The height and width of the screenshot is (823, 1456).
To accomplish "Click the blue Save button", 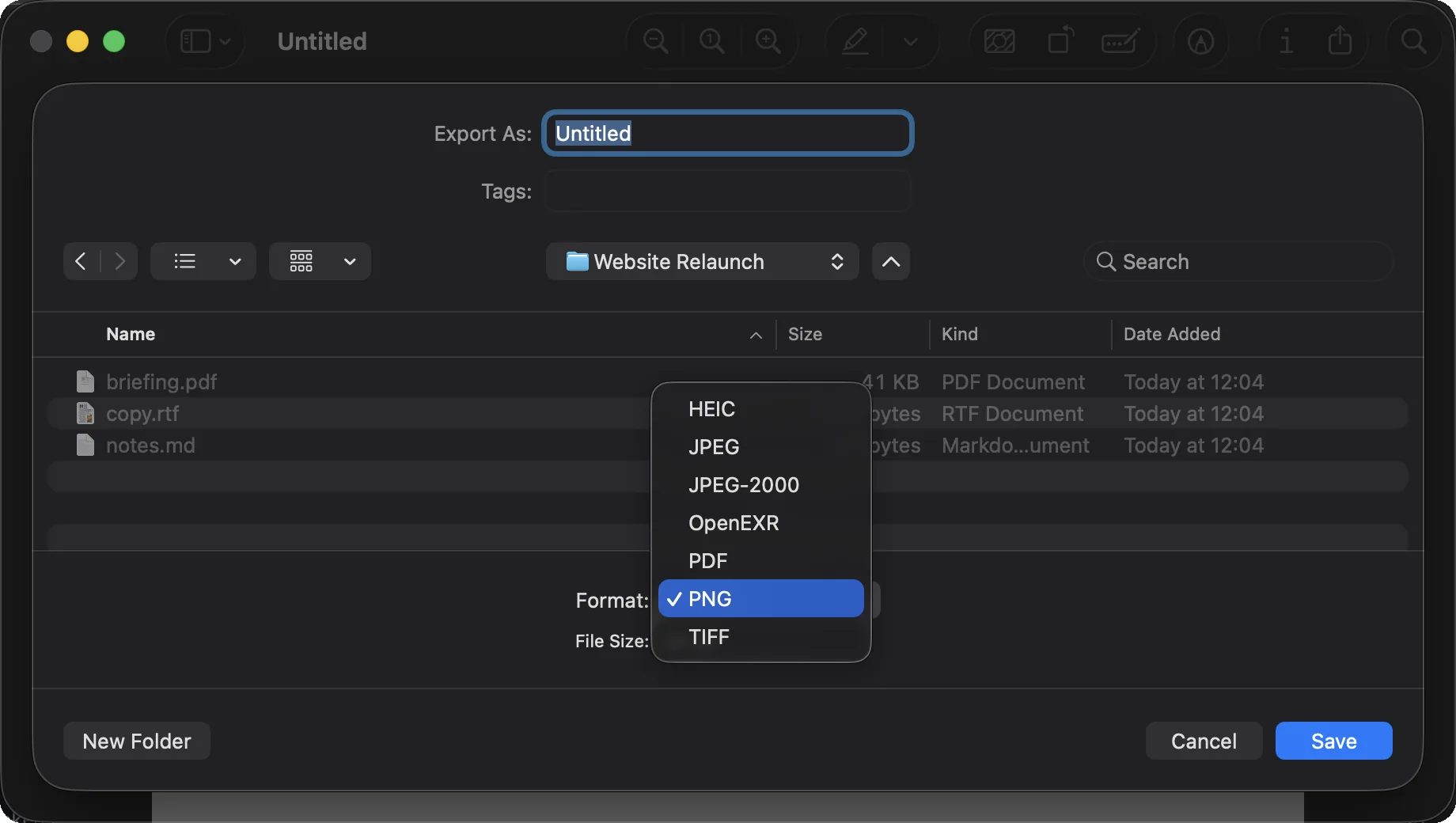I will (1334, 741).
